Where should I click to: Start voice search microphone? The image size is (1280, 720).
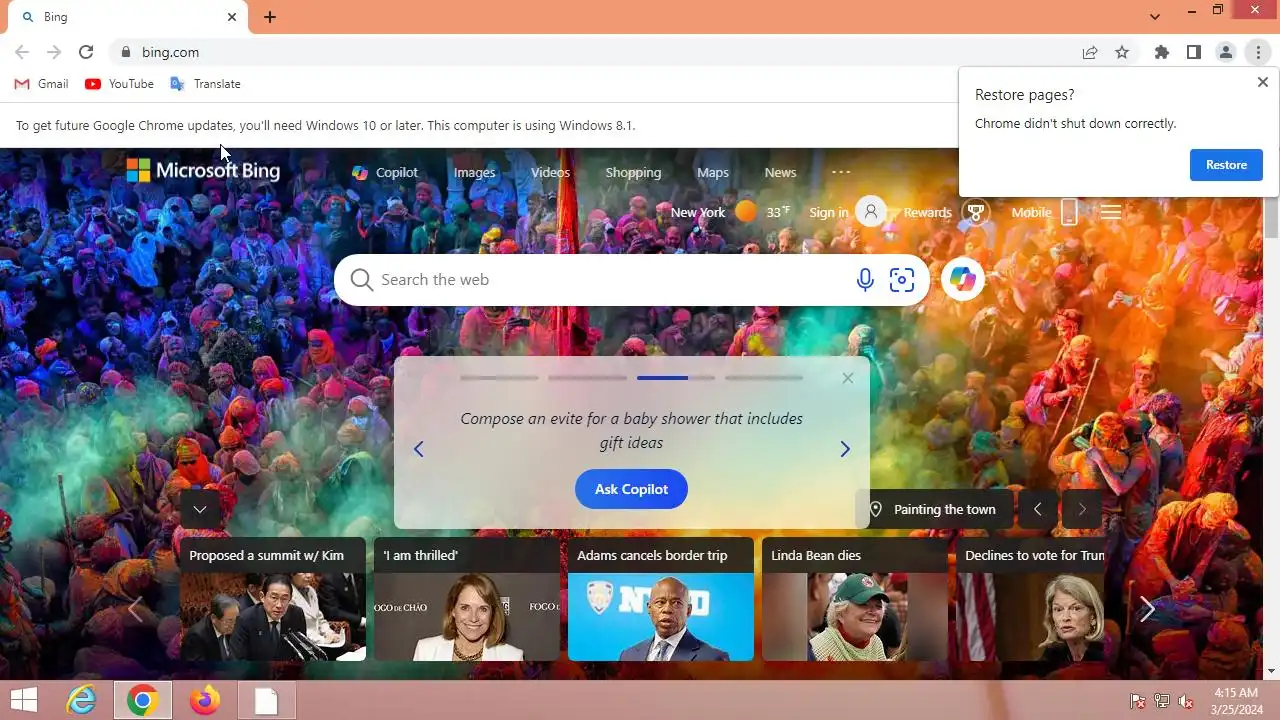[x=865, y=280]
